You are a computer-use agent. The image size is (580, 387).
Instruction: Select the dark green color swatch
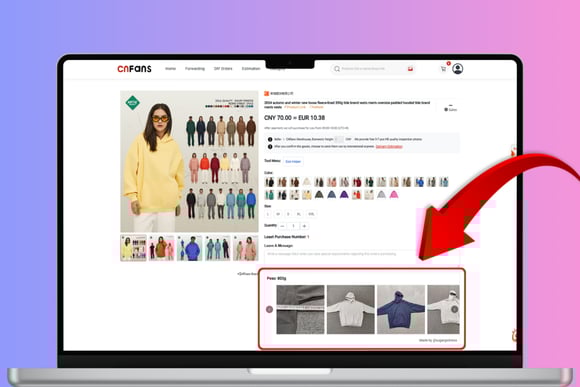tap(369, 182)
